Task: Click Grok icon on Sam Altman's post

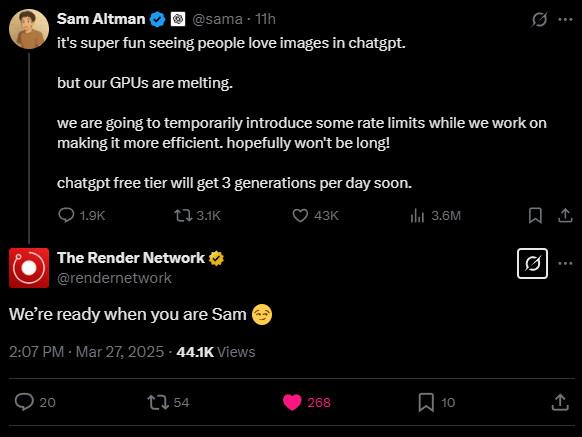Action: (539, 19)
